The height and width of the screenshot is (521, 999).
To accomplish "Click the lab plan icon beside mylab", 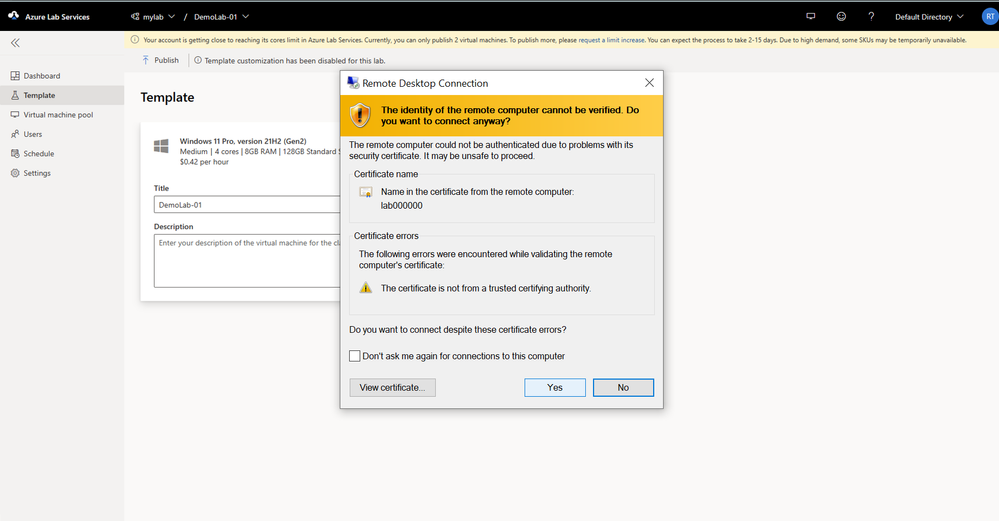I will (x=134, y=17).
